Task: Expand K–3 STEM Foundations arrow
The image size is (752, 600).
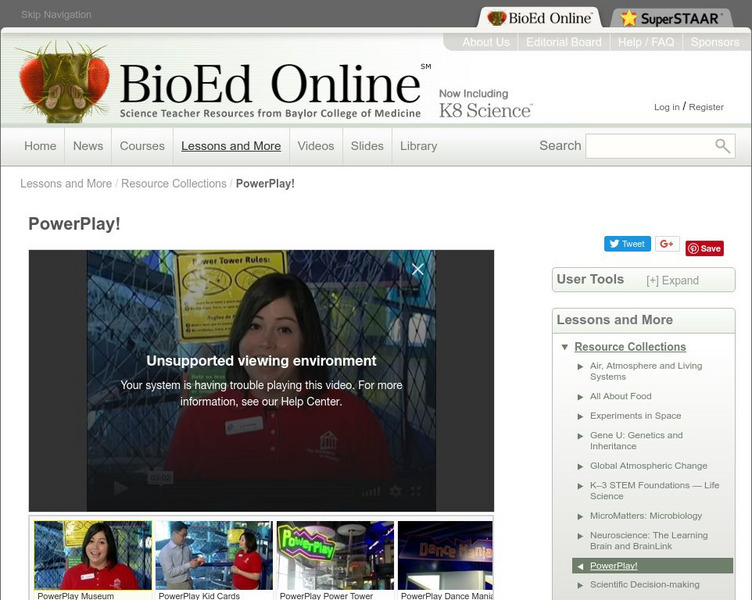Action: coord(580,486)
